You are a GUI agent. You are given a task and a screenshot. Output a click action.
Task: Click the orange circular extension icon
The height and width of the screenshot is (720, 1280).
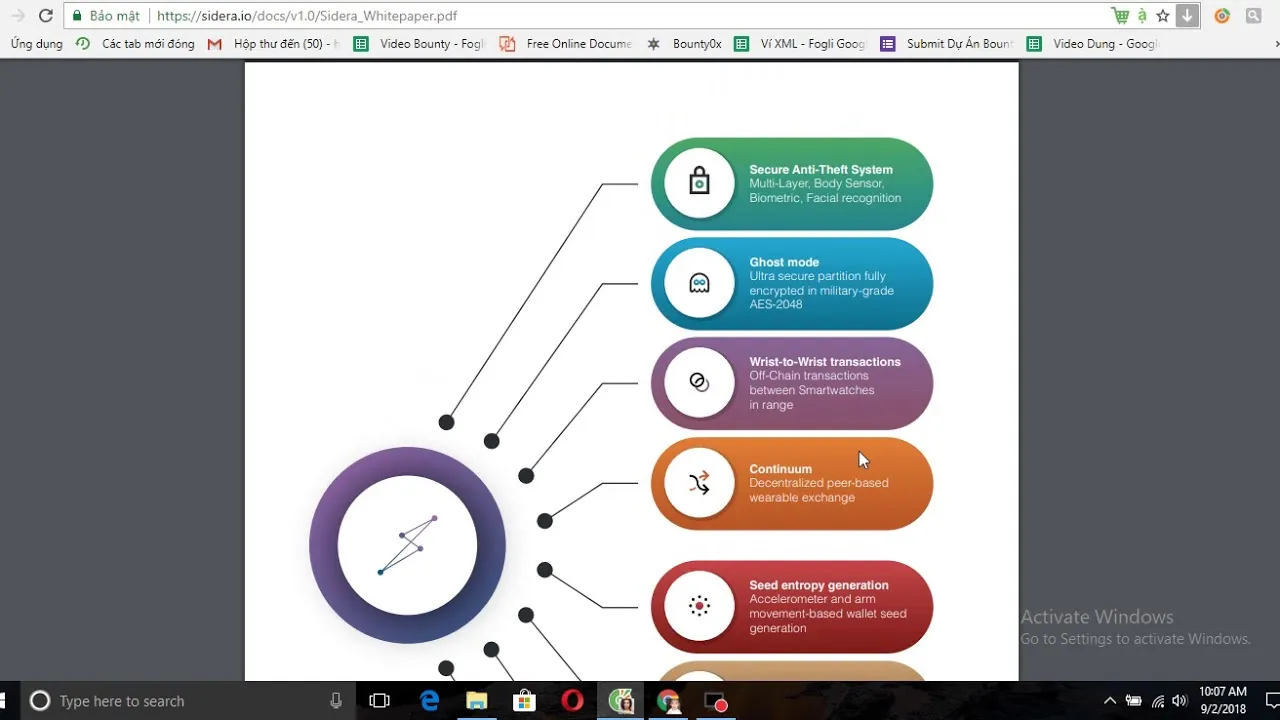coord(1222,16)
